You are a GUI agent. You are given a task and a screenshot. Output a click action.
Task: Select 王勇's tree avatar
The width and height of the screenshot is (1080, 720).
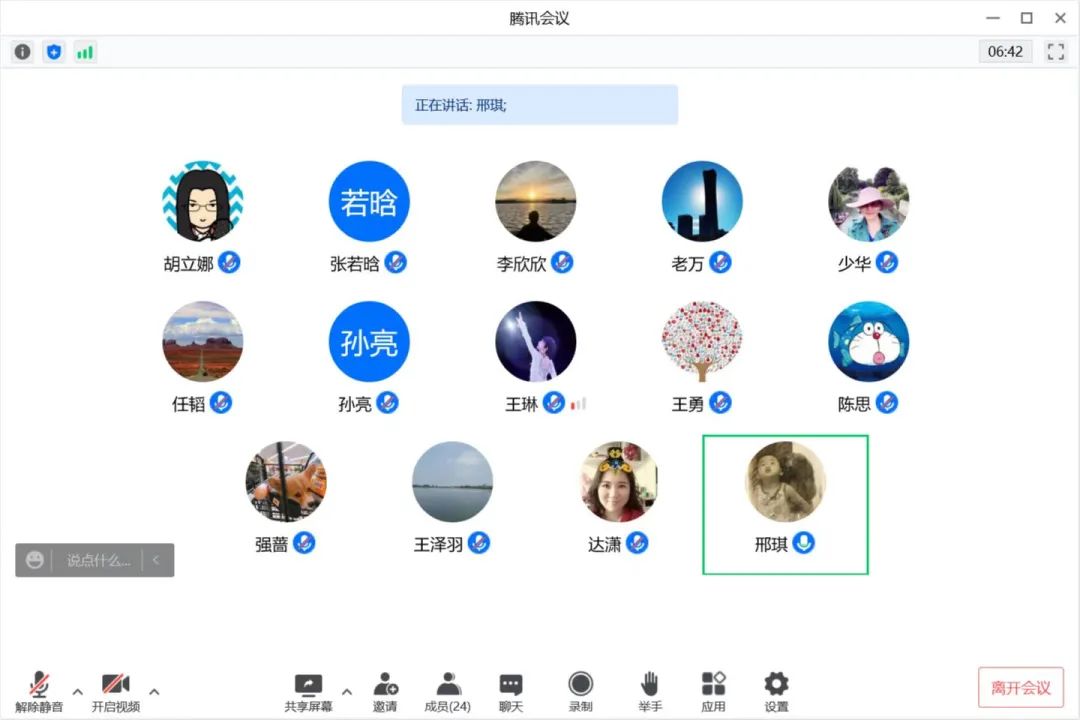coord(702,341)
